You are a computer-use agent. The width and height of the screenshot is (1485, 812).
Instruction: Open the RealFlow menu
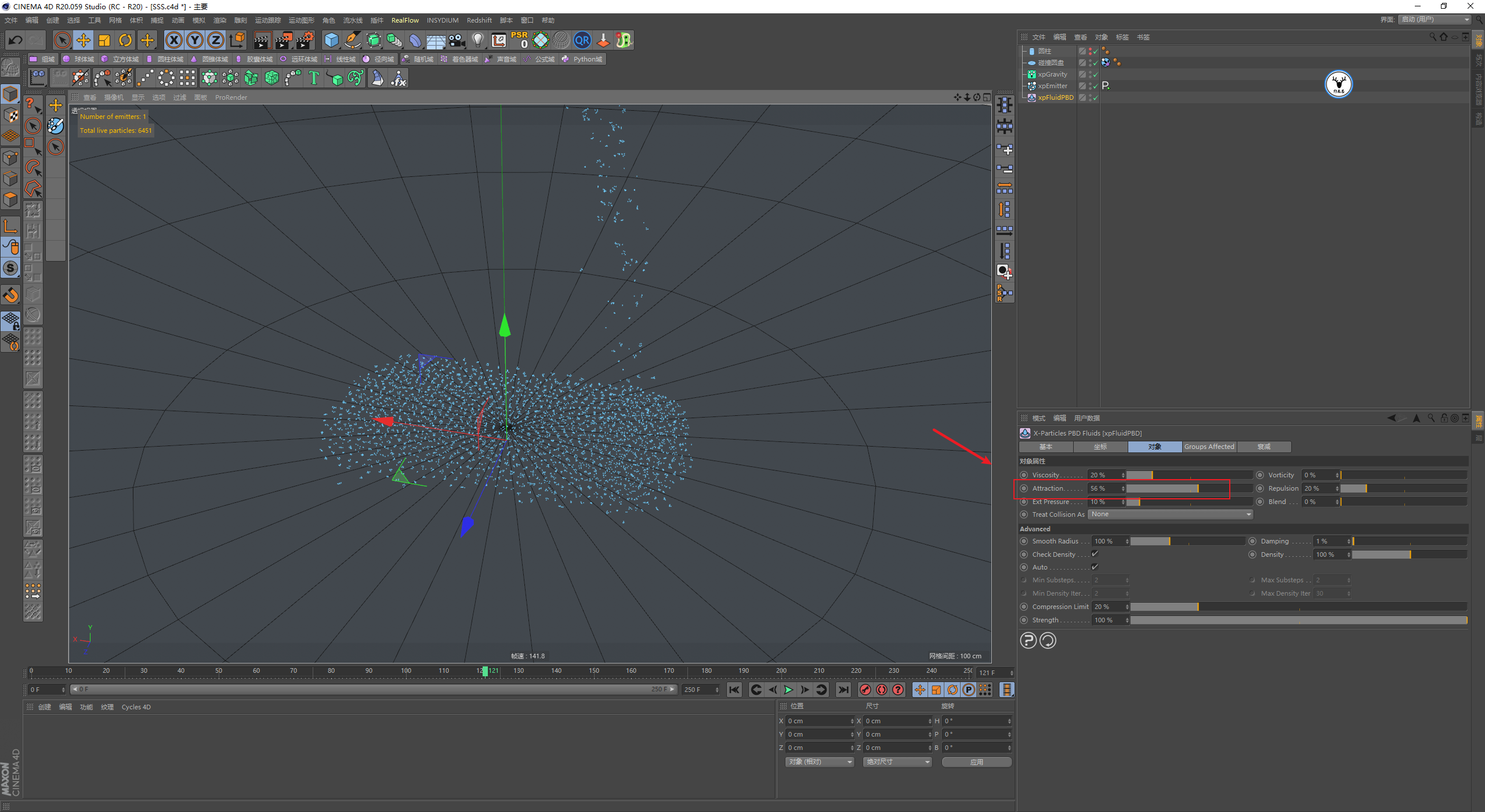pos(404,20)
